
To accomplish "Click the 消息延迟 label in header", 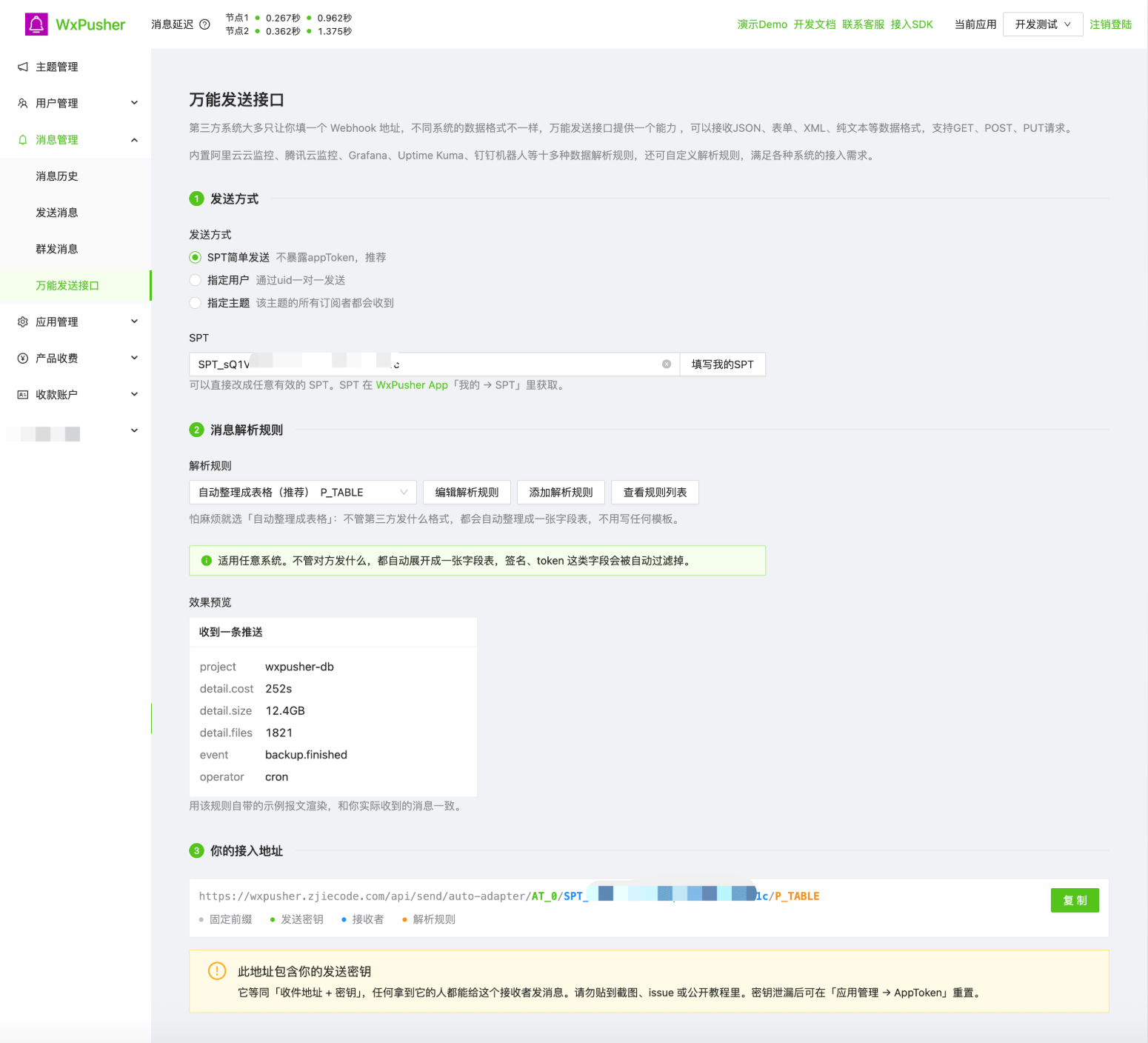I will (x=173, y=24).
